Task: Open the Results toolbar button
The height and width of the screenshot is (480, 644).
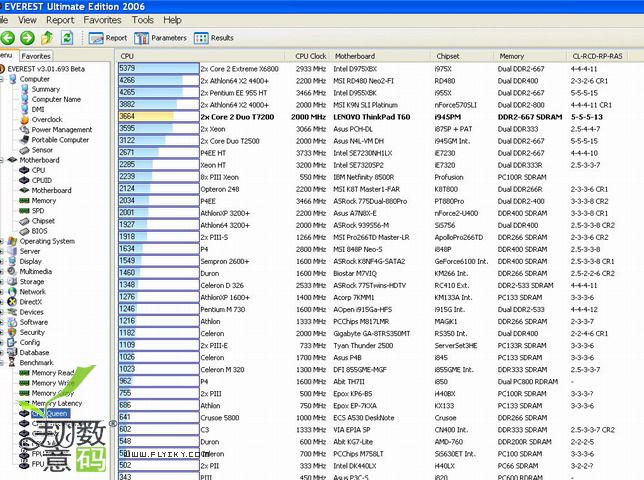Action: point(214,38)
